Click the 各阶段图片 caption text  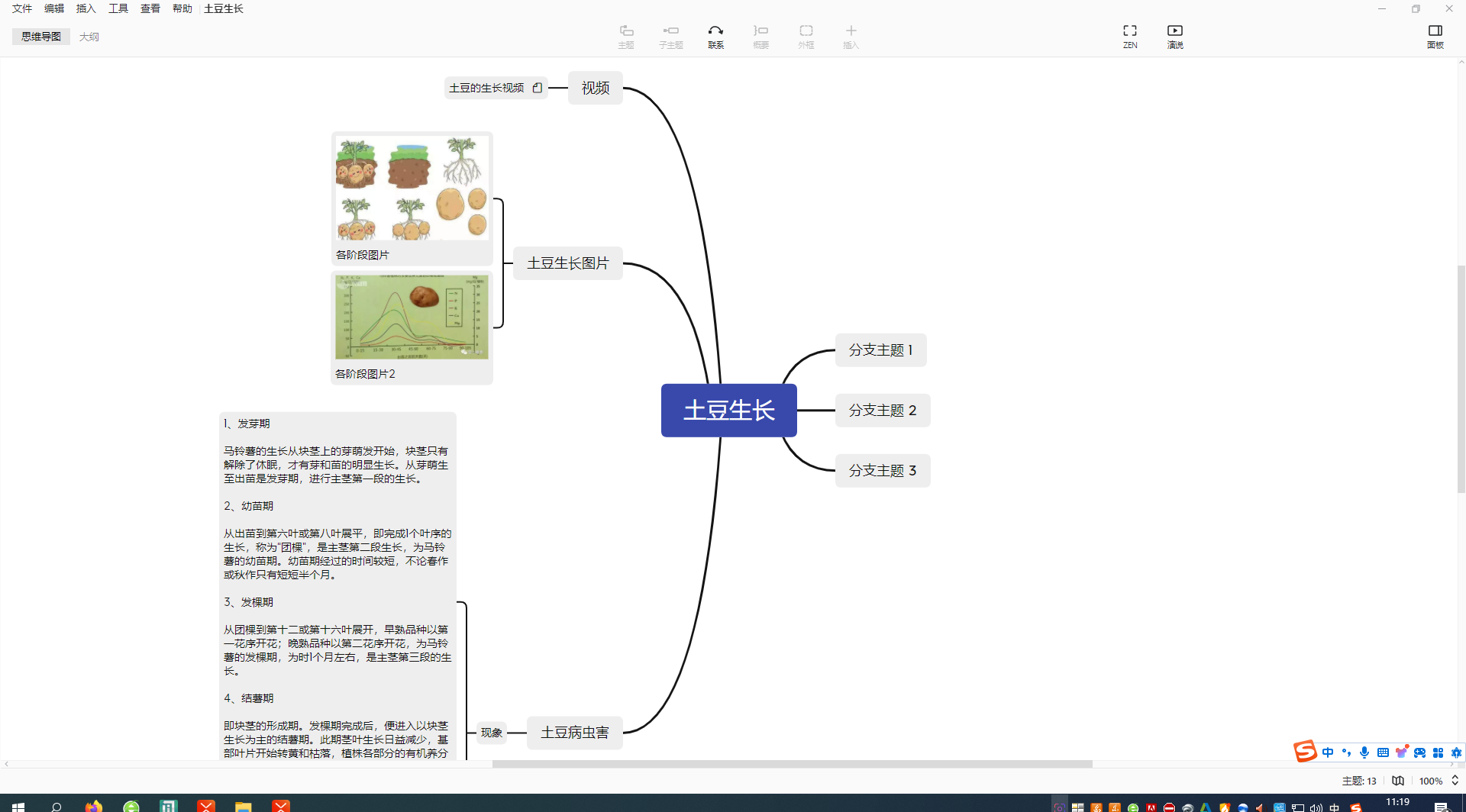(363, 255)
